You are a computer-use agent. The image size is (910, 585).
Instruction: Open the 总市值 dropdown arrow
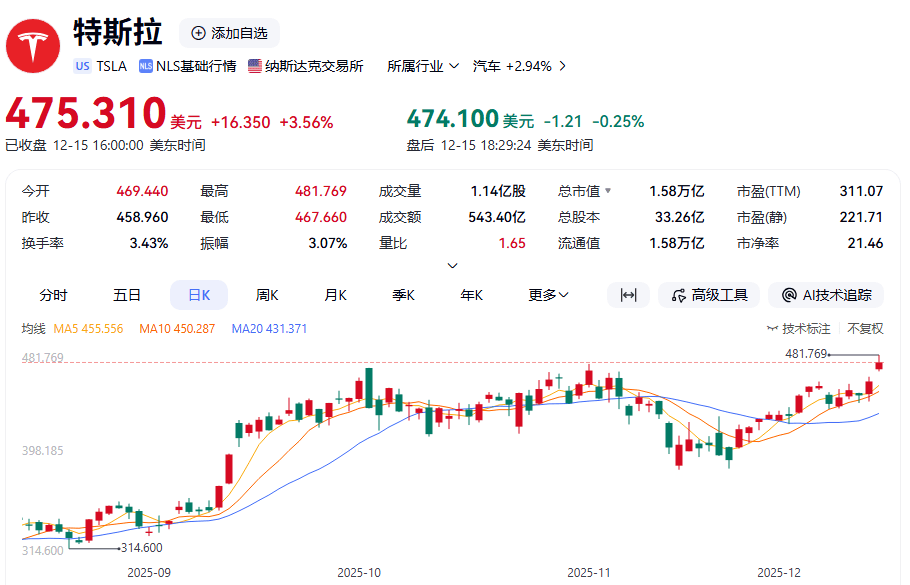609,191
